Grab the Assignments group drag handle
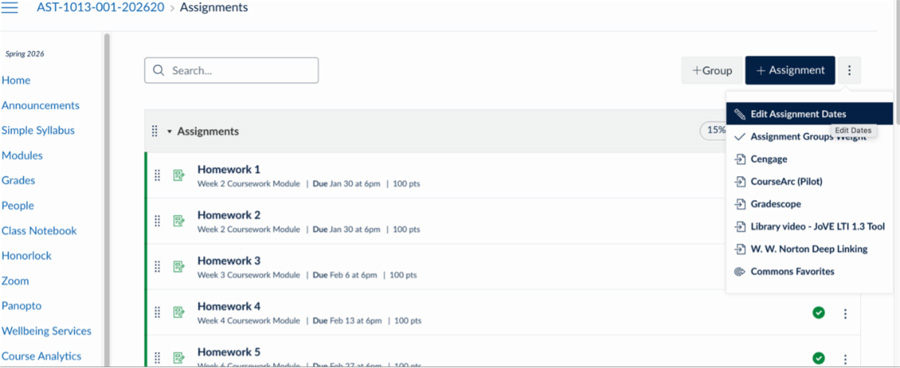900x368 pixels. coord(154,131)
